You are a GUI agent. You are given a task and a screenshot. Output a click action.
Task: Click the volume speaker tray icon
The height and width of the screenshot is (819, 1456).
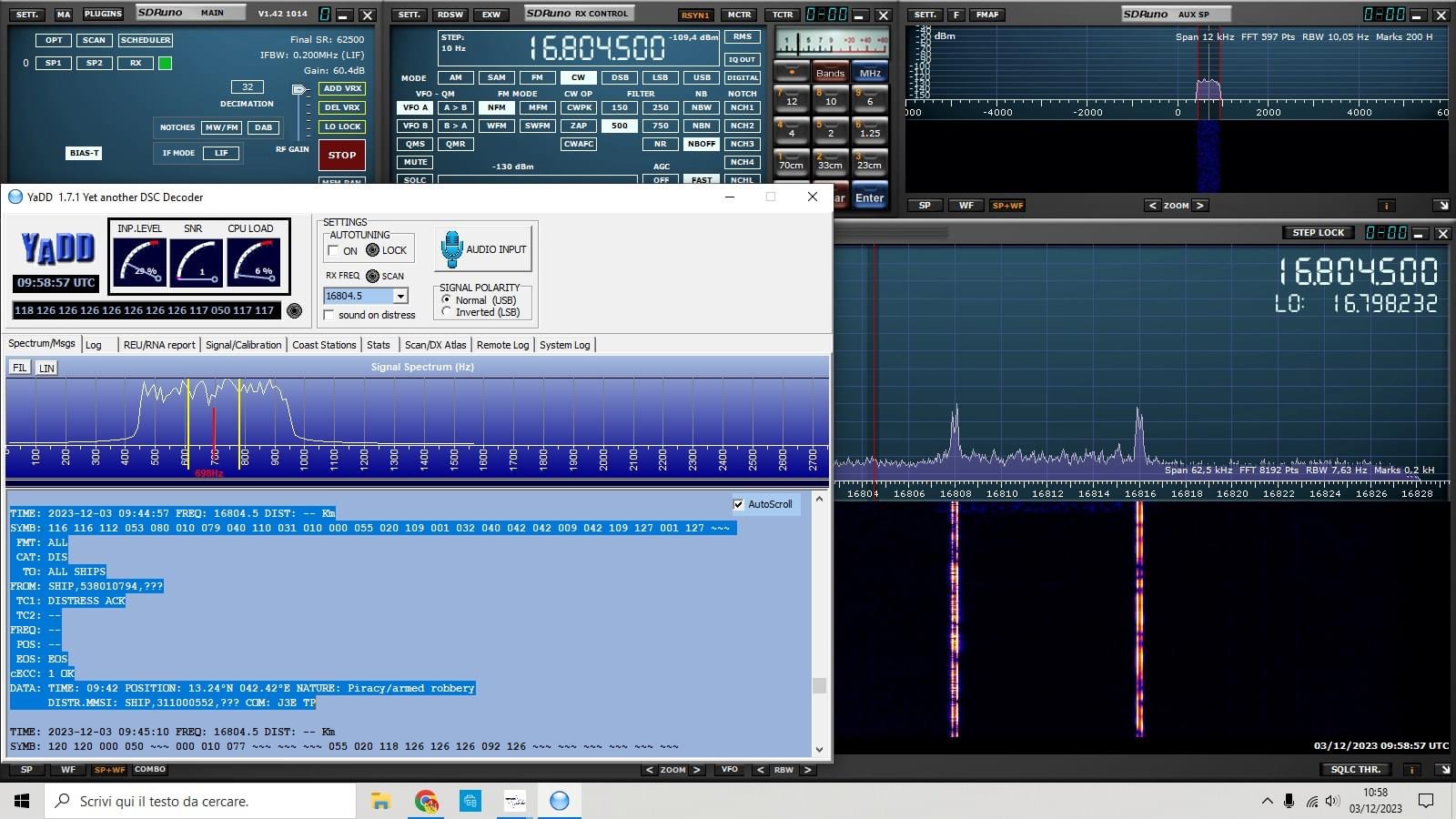1333,801
